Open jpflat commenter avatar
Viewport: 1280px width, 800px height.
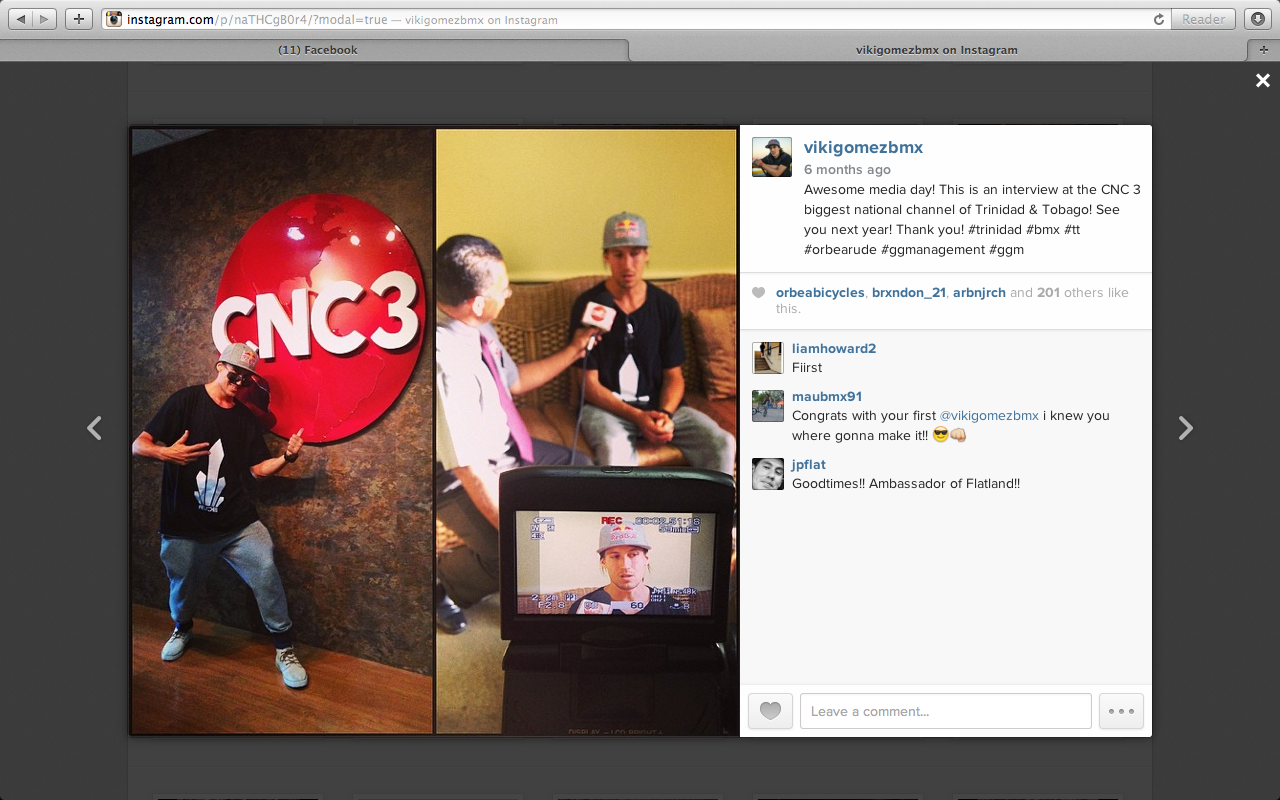point(768,474)
